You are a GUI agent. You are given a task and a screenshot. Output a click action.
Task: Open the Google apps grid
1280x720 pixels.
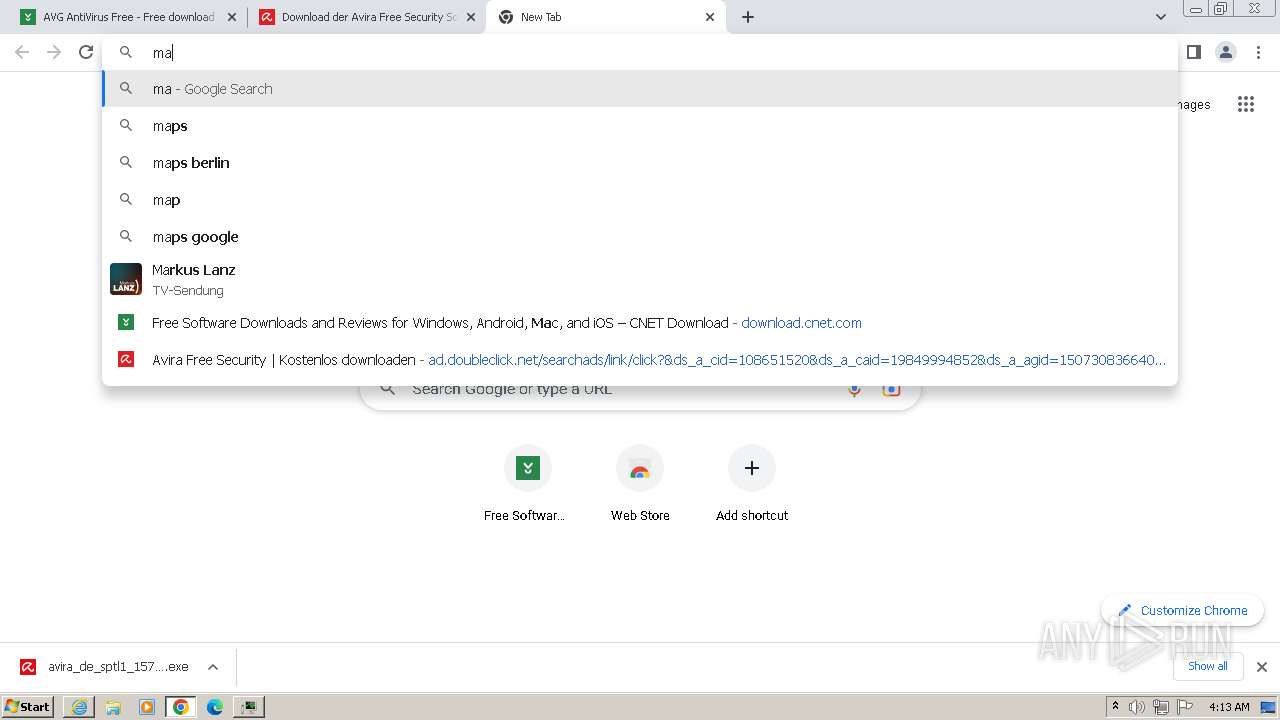(x=1245, y=104)
